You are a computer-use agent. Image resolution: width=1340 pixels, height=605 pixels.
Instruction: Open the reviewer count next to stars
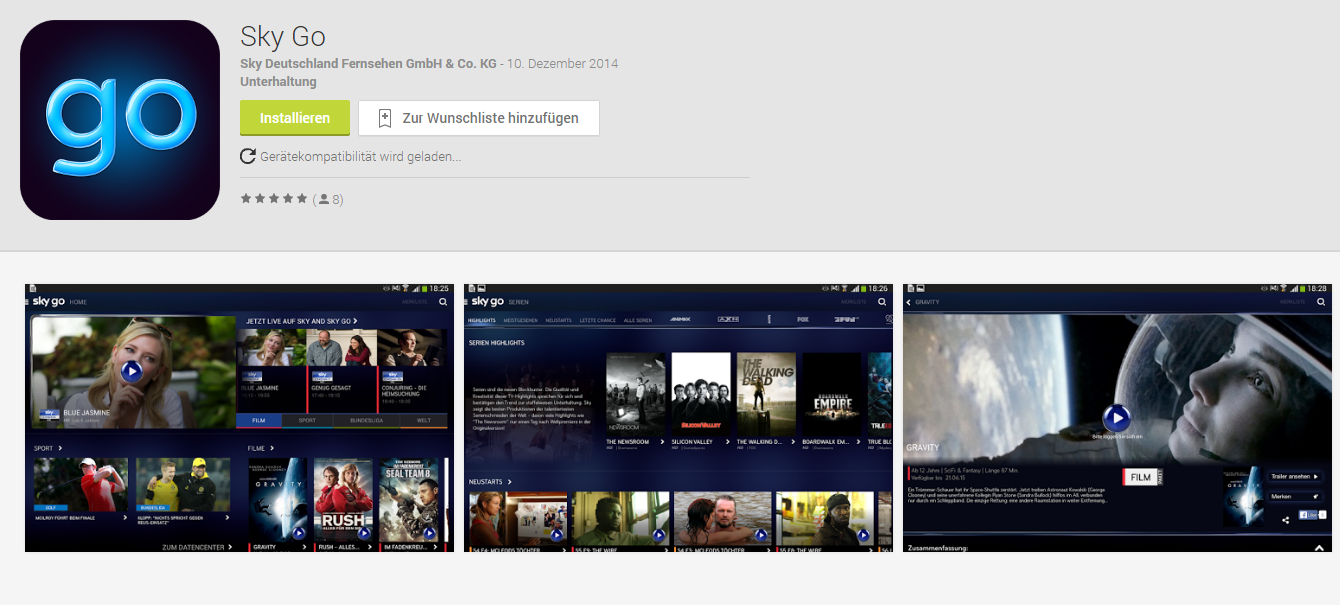330,199
